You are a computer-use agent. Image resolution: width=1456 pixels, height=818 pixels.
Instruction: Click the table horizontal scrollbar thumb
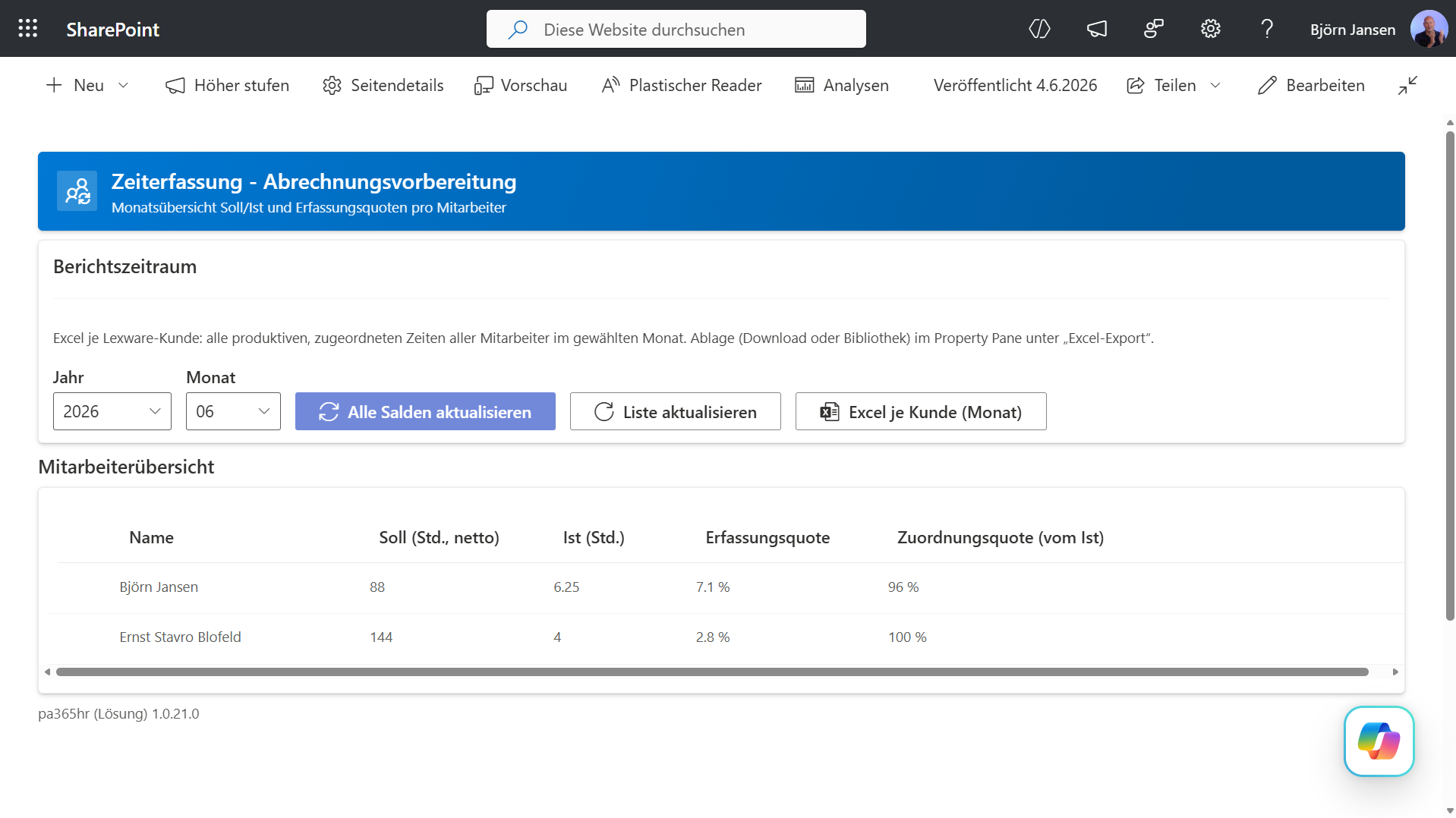tap(712, 672)
